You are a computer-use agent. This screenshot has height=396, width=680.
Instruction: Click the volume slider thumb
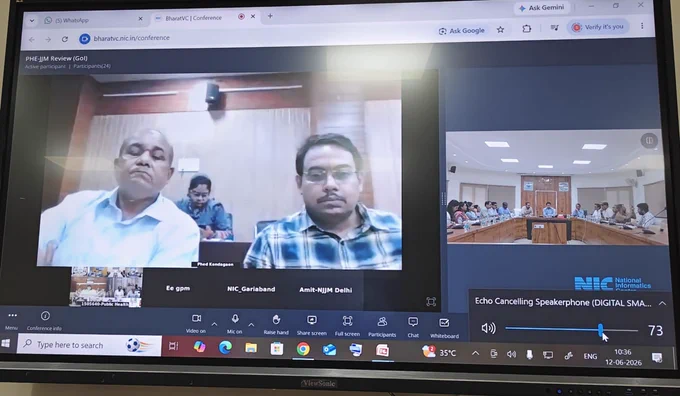tap(601, 330)
